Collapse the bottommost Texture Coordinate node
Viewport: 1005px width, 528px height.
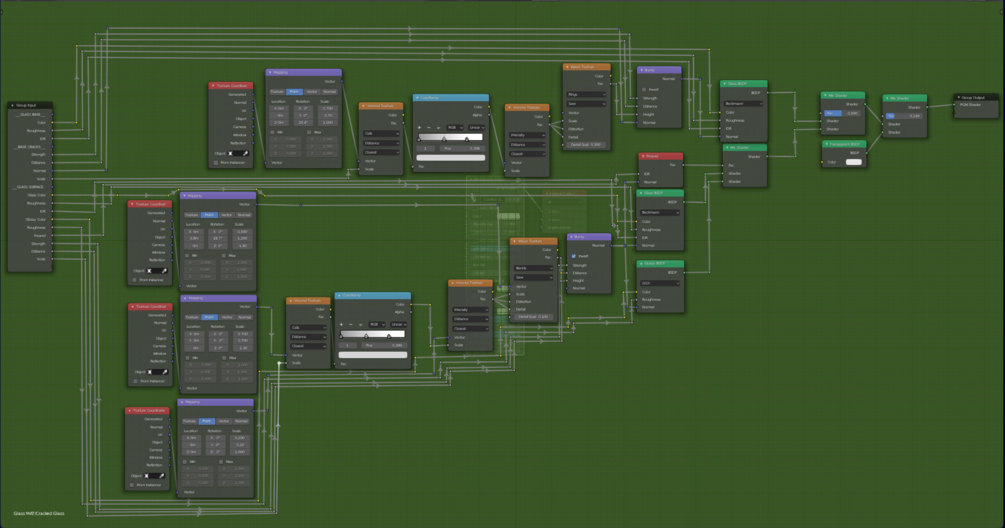pyautogui.click(x=129, y=411)
